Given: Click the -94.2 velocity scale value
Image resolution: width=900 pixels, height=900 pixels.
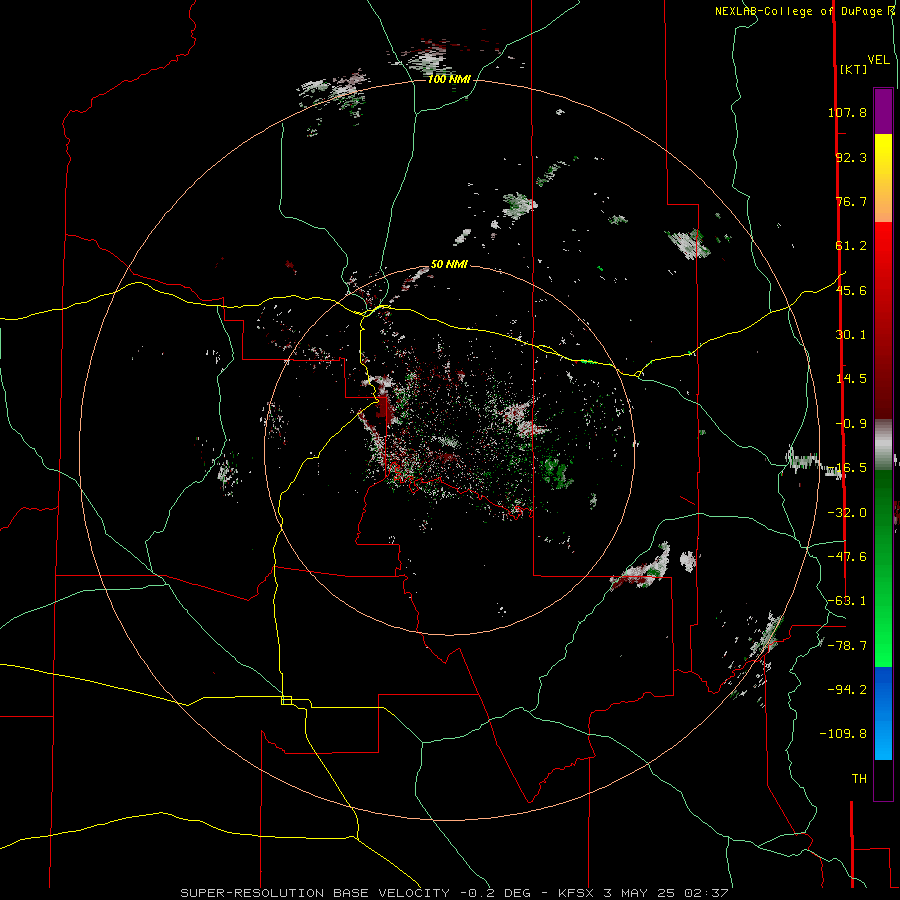Looking at the screenshot, I should pos(847,690).
